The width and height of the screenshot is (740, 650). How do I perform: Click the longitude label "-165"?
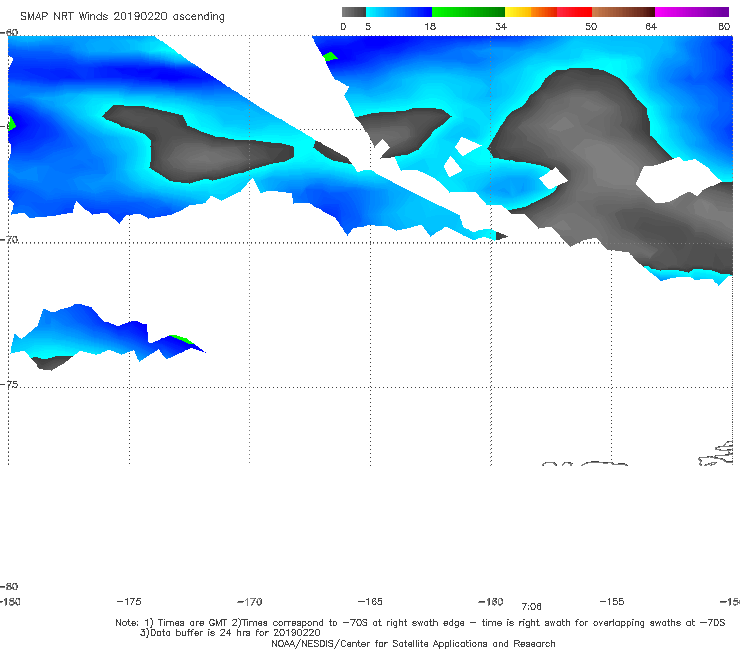370,602
